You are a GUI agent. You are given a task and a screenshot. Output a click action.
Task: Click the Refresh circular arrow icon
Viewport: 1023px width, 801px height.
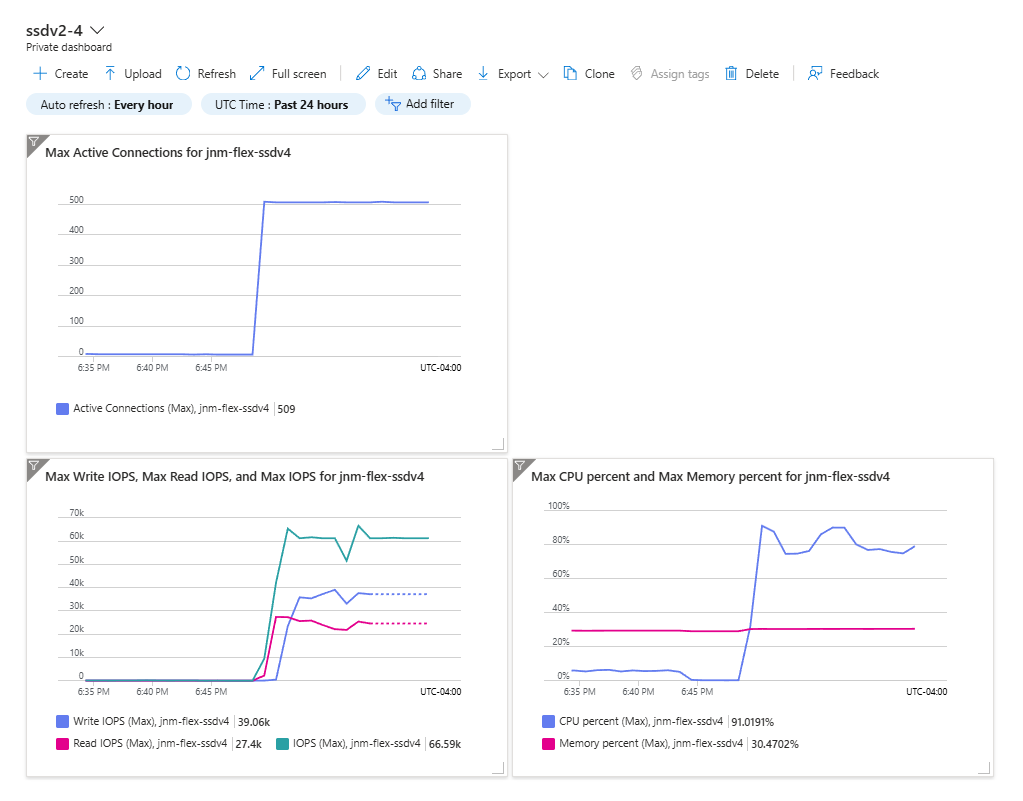[x=183, y=74]
